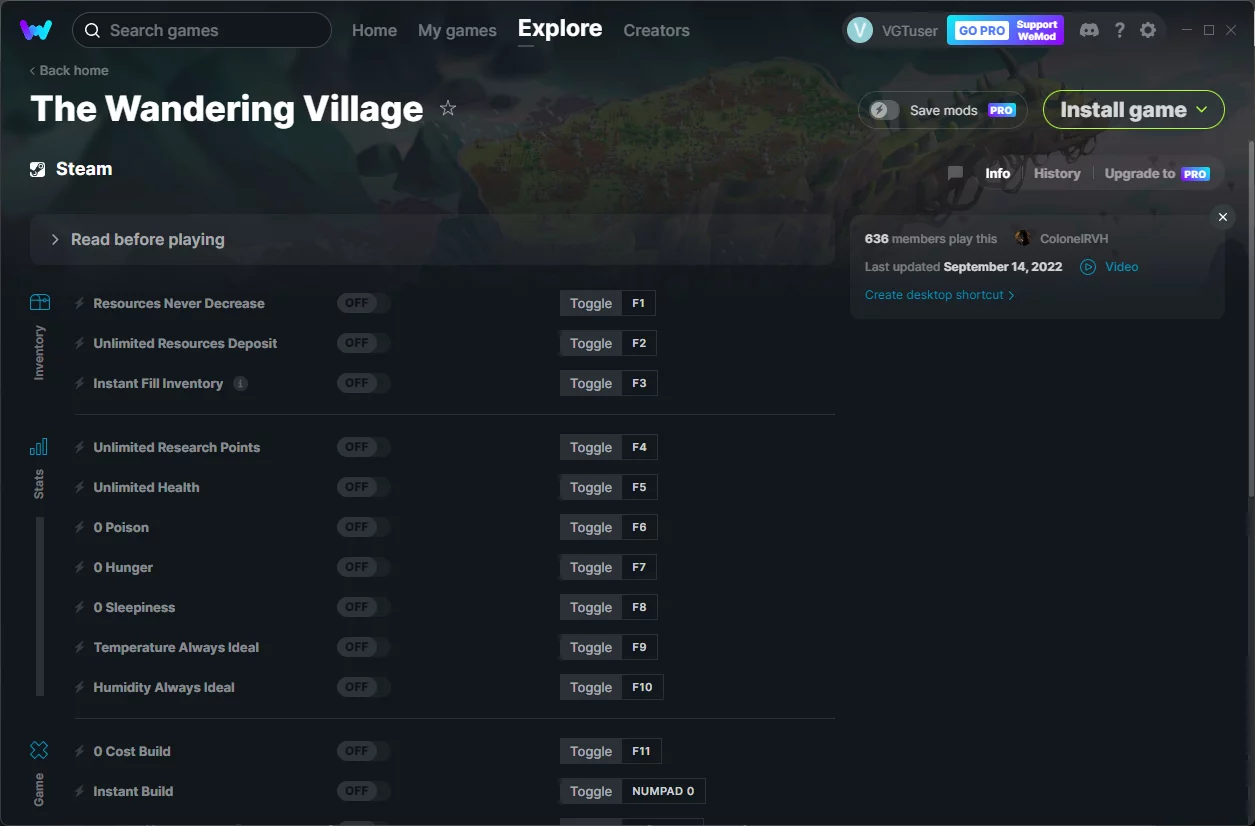
Task: Turn on 0 Poison switch
Action: (x=363, y=527)
